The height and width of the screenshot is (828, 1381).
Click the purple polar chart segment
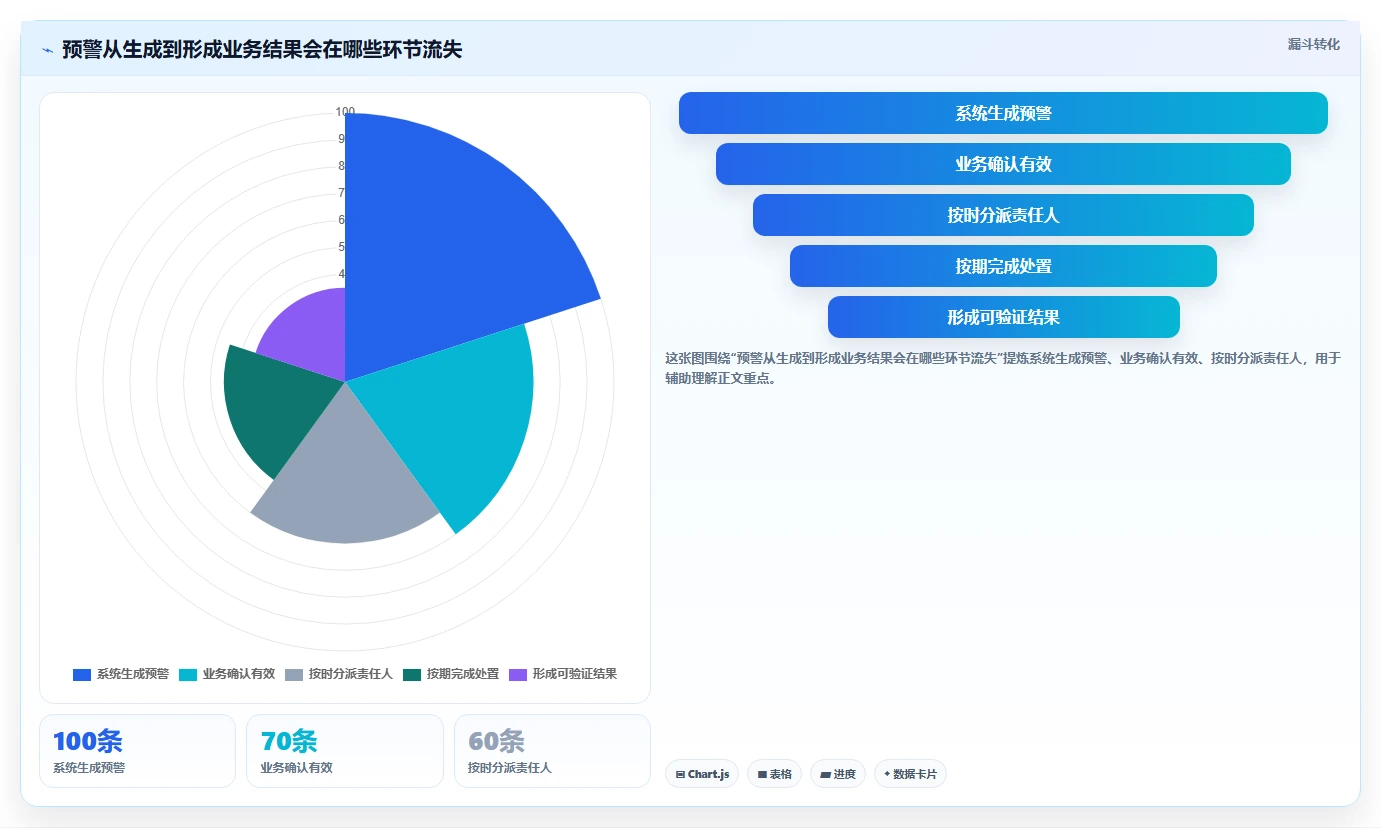tap(310, 335)
